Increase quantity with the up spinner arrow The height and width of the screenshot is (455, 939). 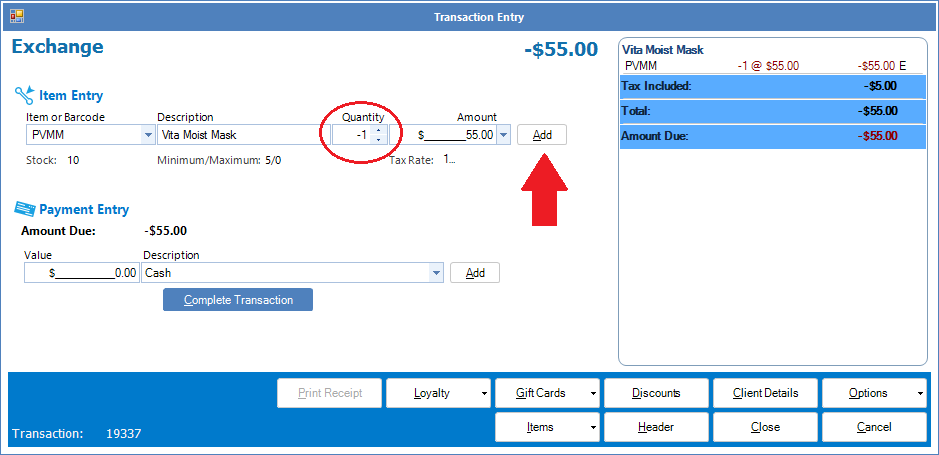coord(378,129)
